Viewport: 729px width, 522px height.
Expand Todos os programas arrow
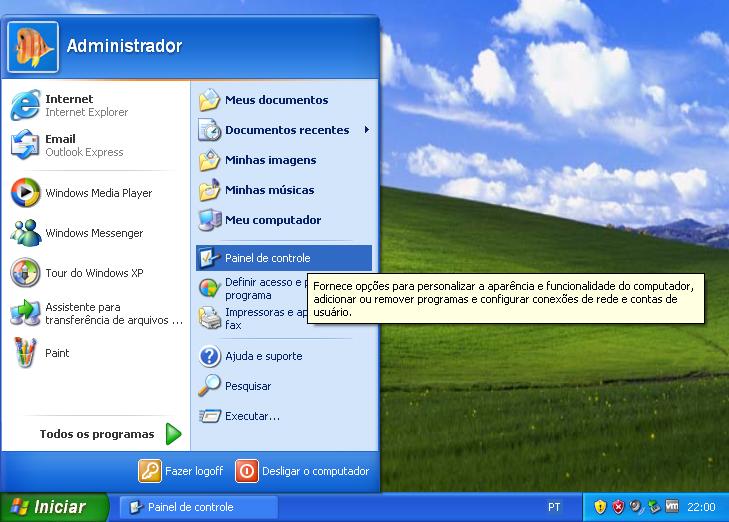pos(173,434)
